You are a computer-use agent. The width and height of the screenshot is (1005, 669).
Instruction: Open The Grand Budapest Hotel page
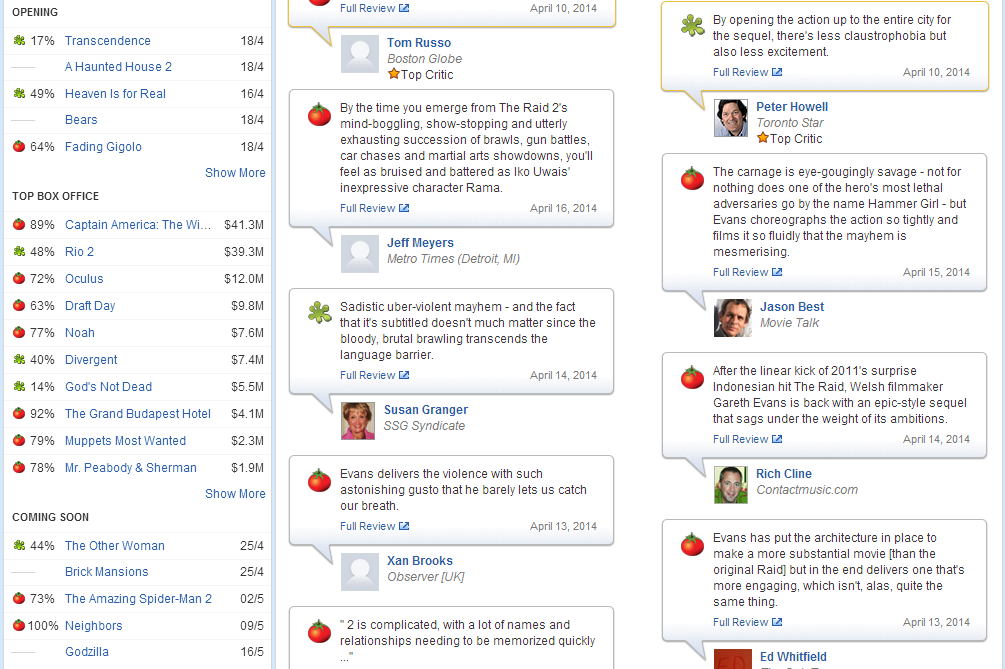click(138, 414)
